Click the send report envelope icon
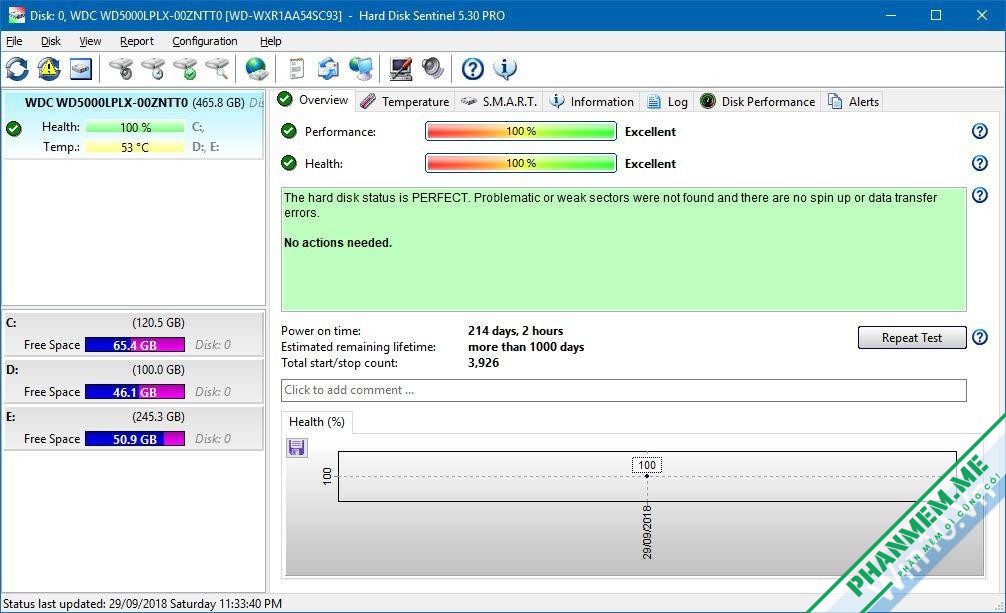The height and width of the screenshot is (613, 1006). point(328,69)
